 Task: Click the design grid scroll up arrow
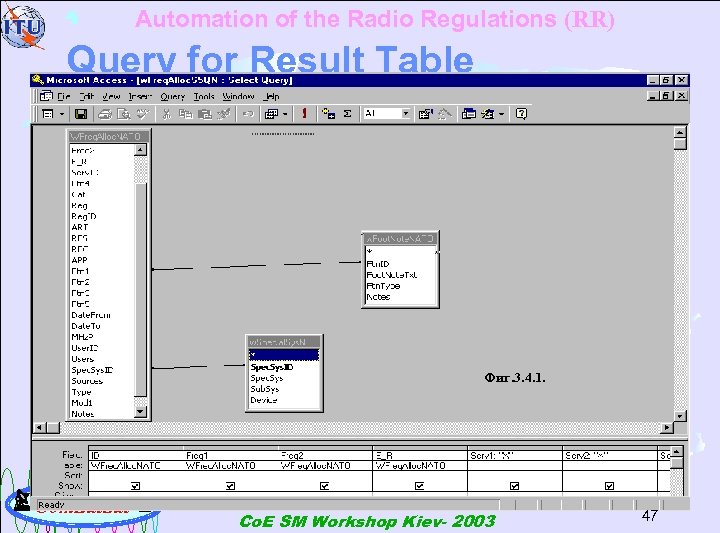pyautogui.click(x=676, y=452)
